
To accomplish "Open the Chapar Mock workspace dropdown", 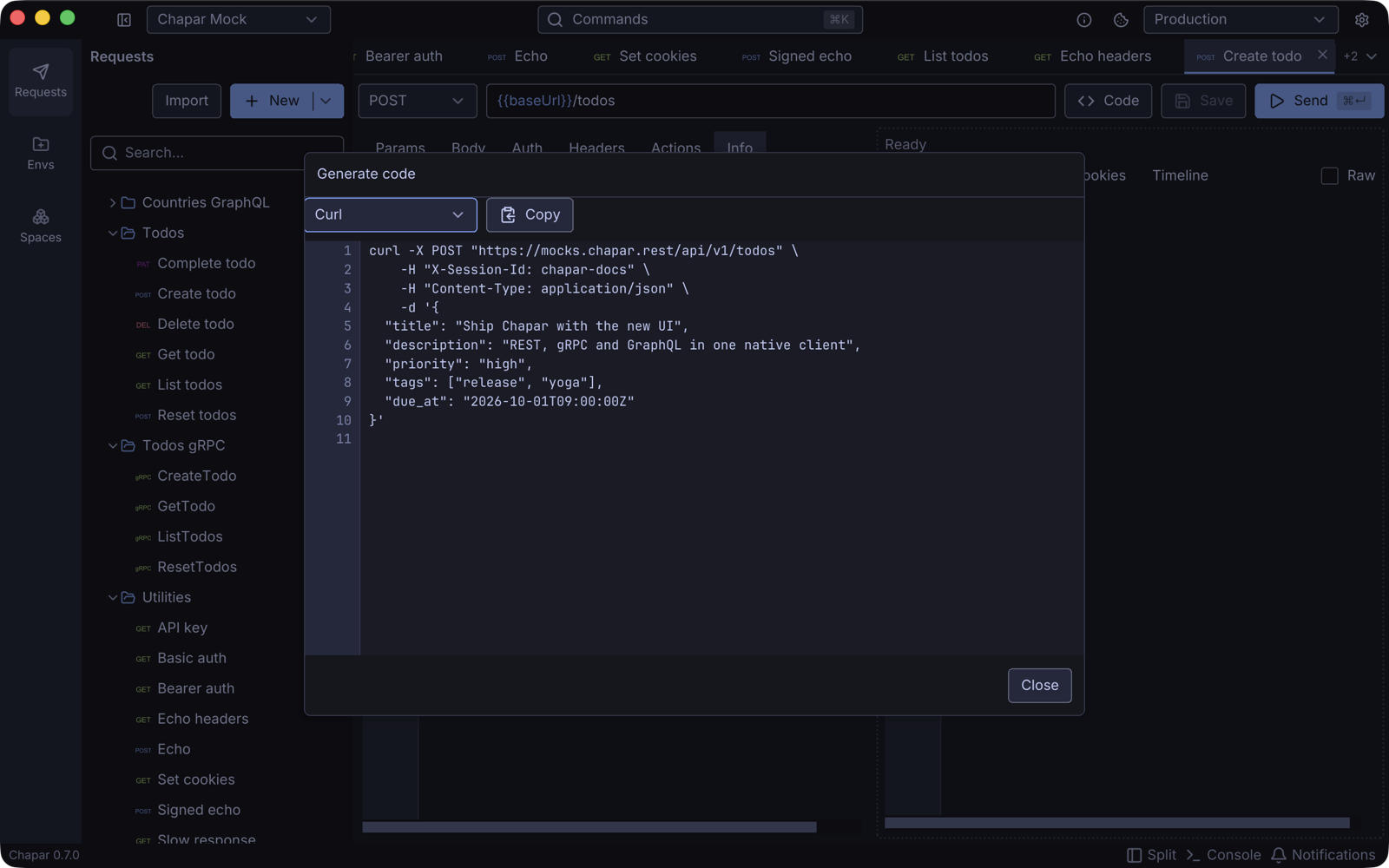I will pos(239,19).
